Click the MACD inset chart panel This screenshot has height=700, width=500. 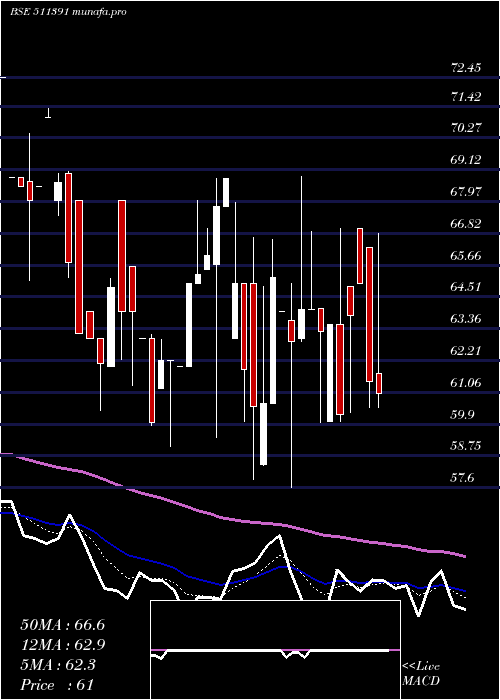(x=275, y=650)
